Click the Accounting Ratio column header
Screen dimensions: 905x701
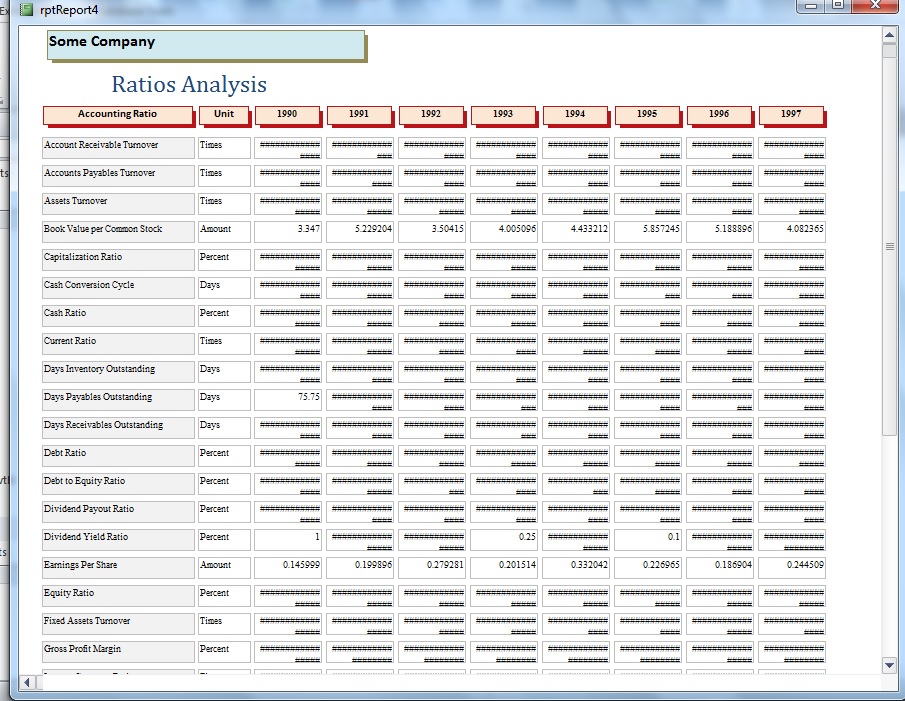click(x=118, y=114)
